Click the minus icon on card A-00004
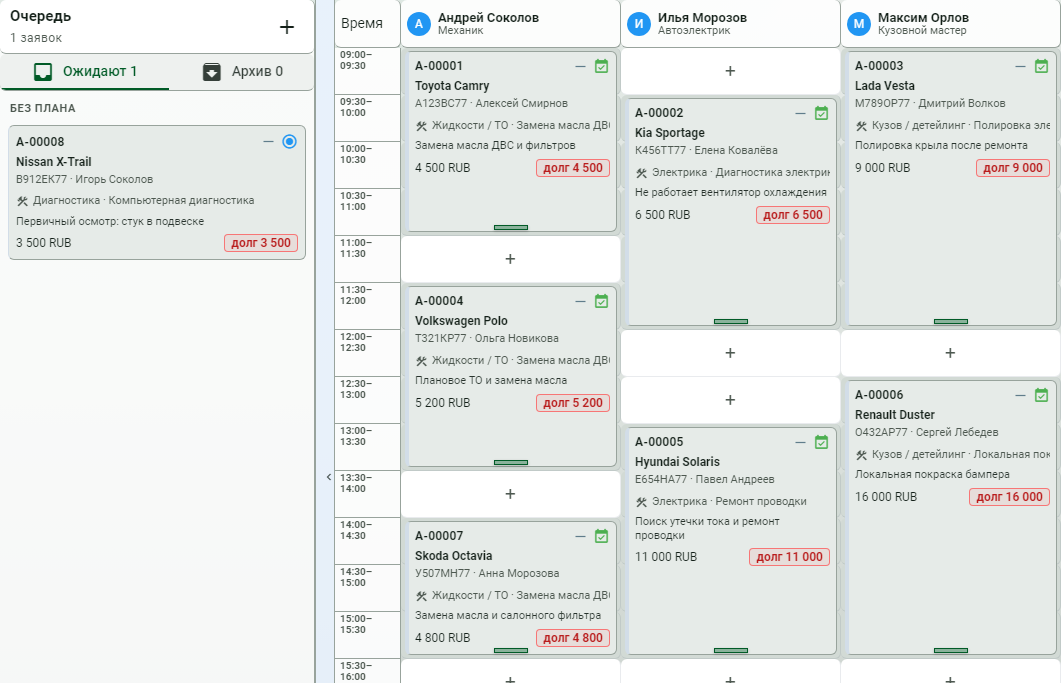 pyautogui.click(x=580, y=301)
